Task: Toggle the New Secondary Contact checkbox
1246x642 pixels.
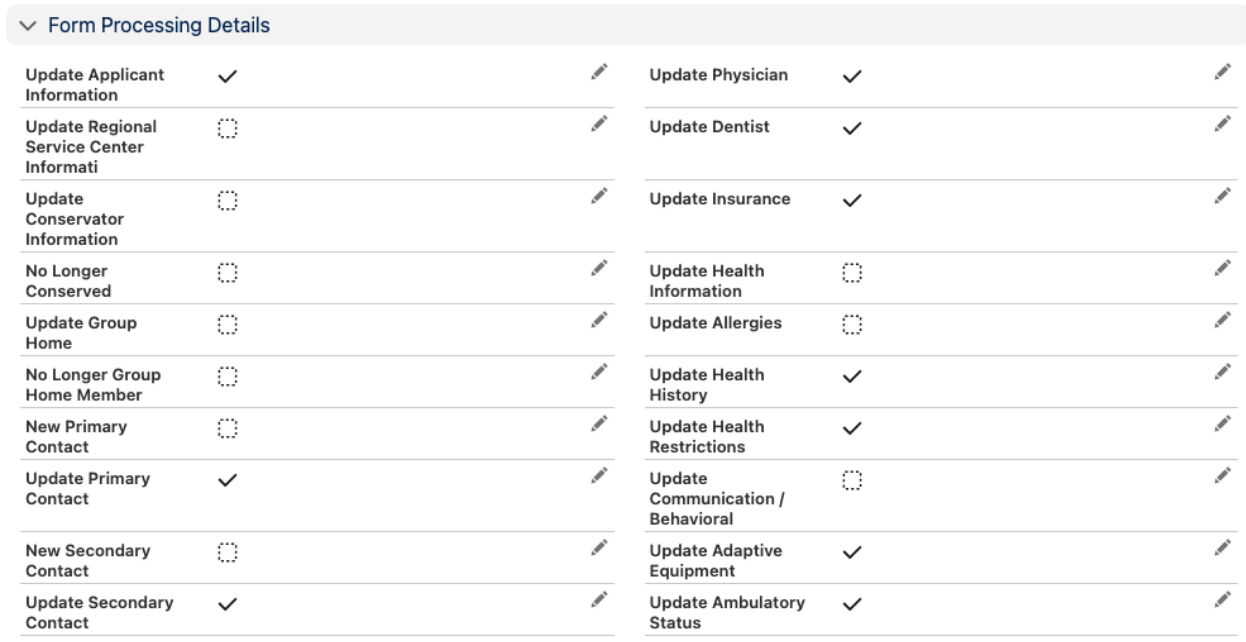Action: 228,553
